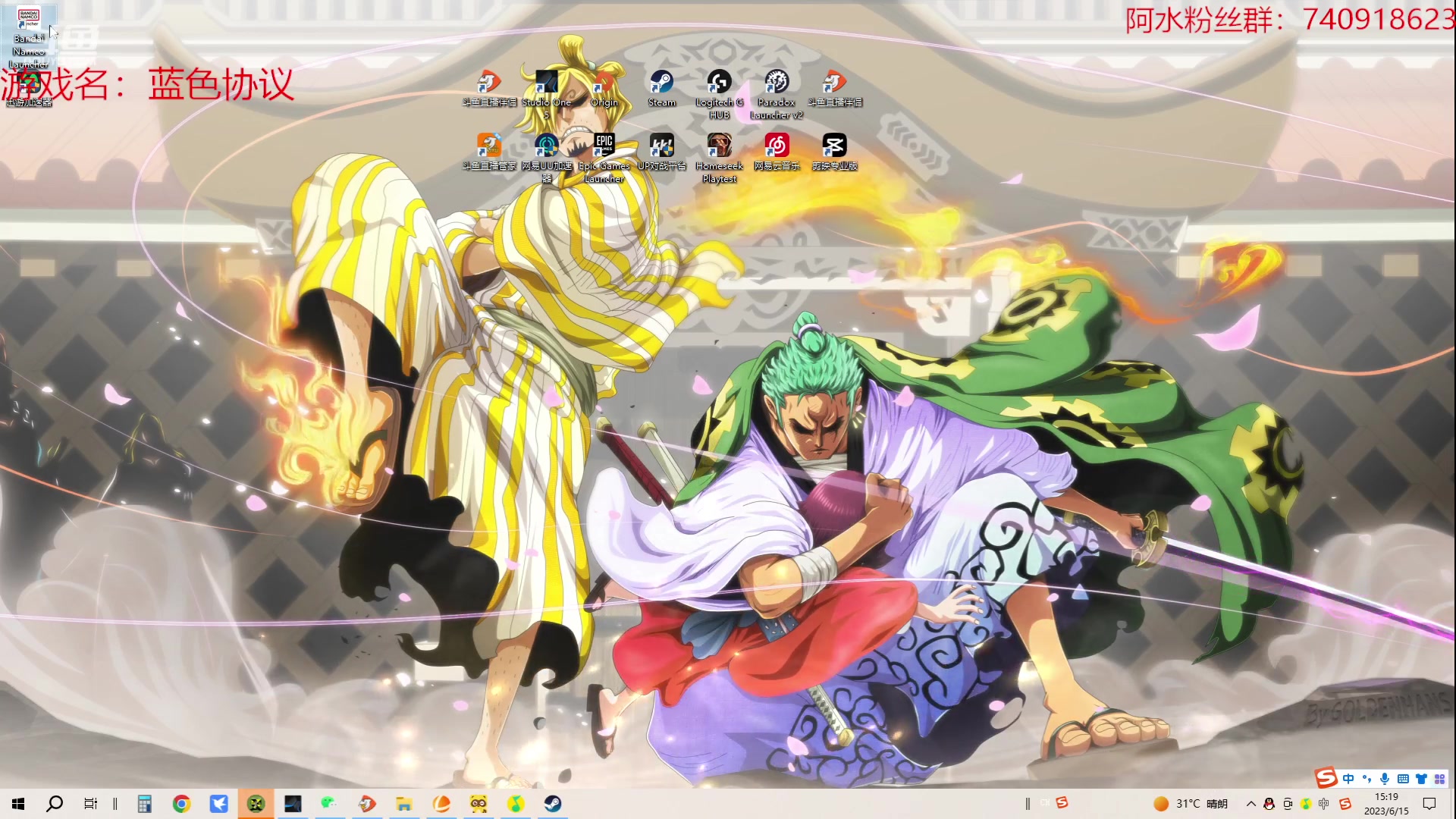The image size is (1456, 819).
Task: Open the Windows Start menu
Action: [x=18, y=804]
